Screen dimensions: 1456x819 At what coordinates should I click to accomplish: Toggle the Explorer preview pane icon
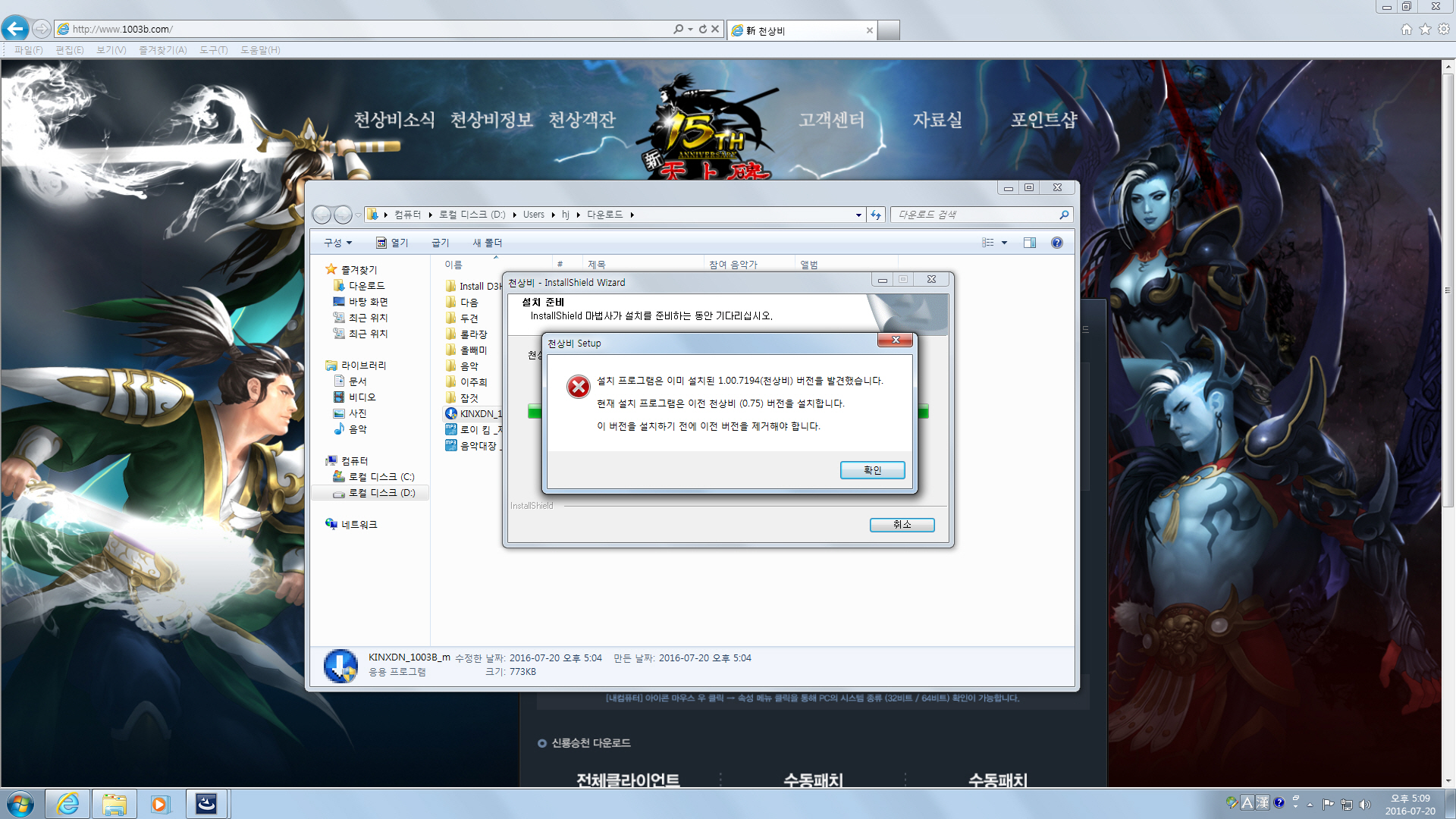coord(1029,243)
